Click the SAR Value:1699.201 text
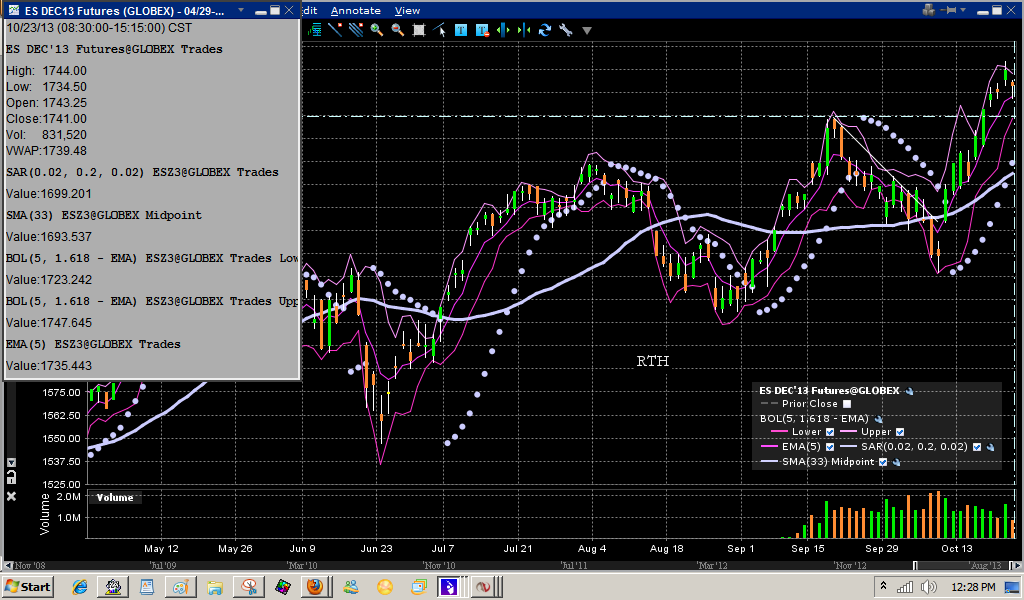1024x600 pixels. 49,194
